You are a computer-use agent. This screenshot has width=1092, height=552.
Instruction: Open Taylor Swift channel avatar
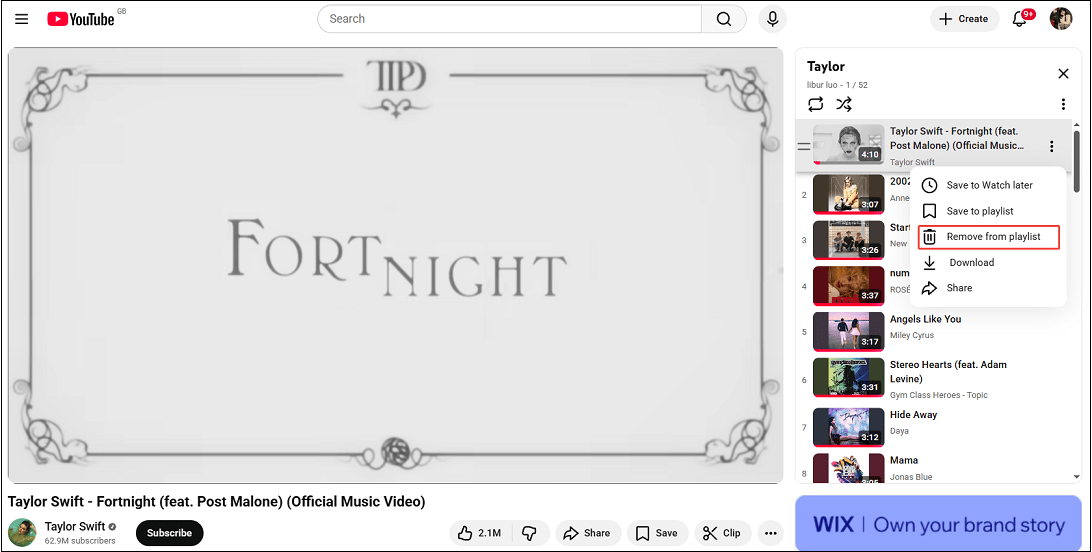pyautogui.click(x=22, y=533)
